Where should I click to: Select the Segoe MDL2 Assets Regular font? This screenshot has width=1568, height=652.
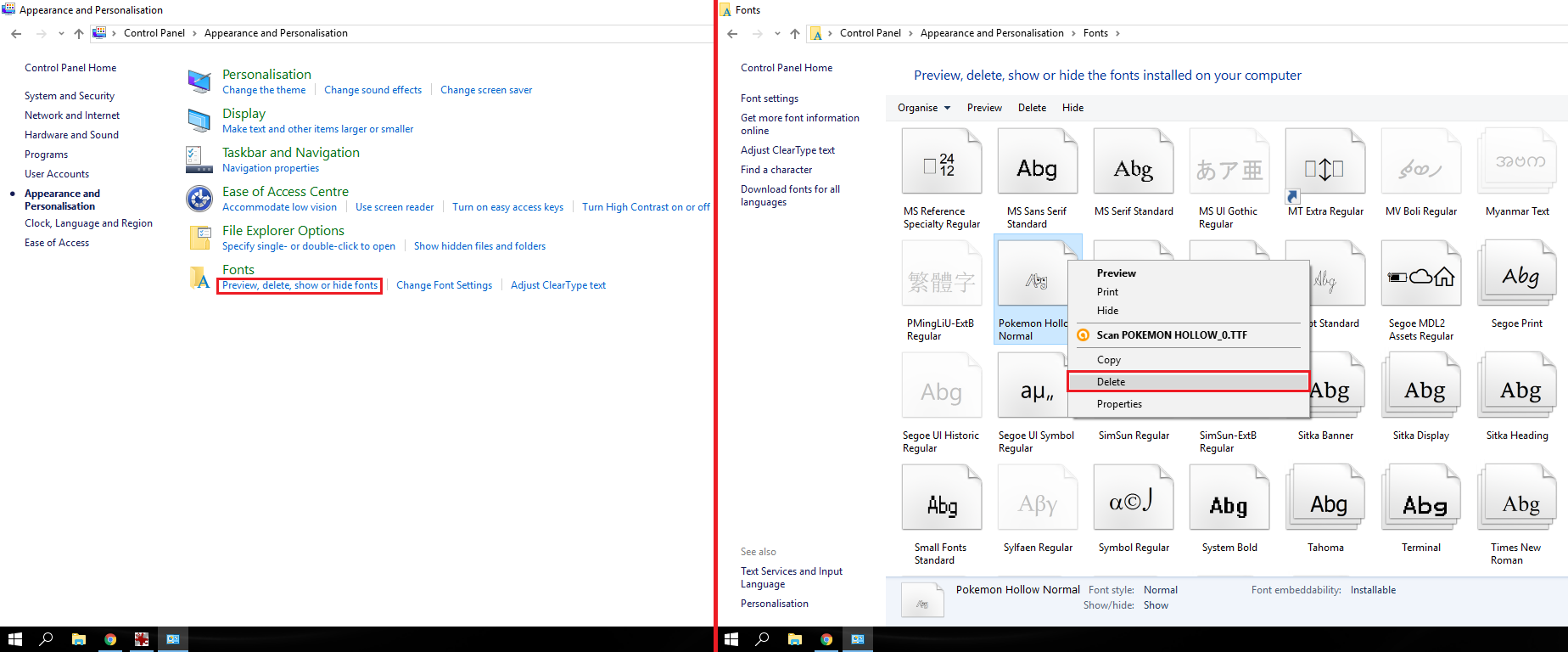coord(1421,273)
